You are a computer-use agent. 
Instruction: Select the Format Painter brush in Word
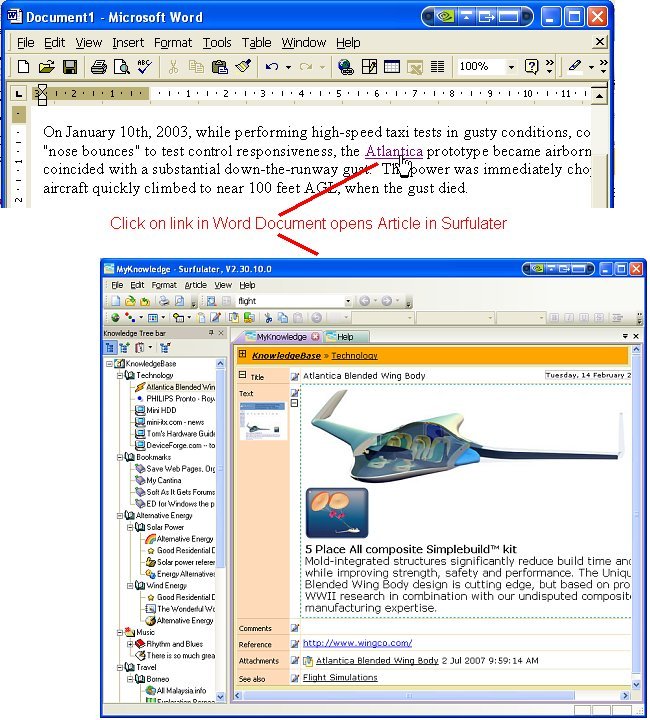(243, 67)
